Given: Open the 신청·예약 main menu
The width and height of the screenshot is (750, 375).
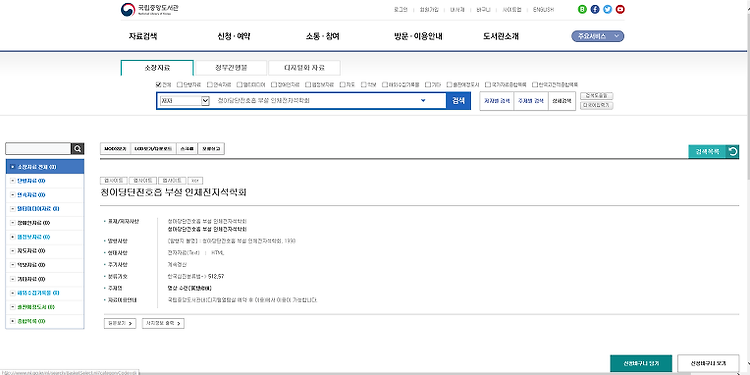Looking at the screenshot, I should (x=234, y=36).
